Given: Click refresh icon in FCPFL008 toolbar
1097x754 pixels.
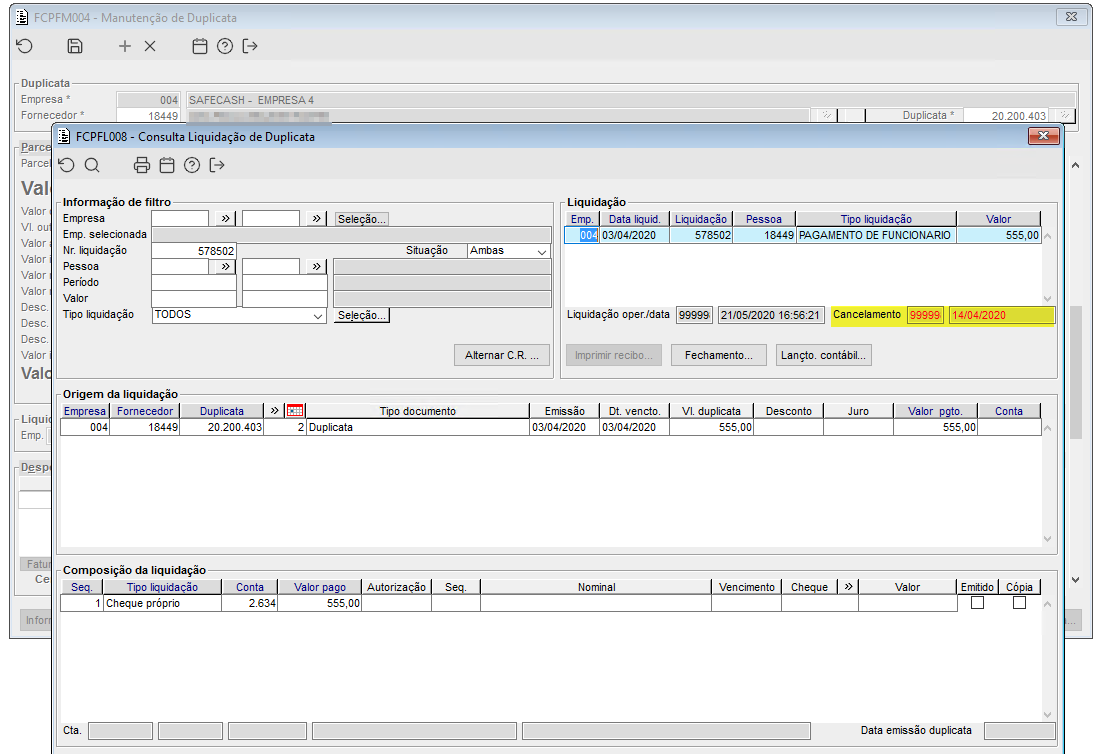Looking at the screenshot, I should 66,165.
